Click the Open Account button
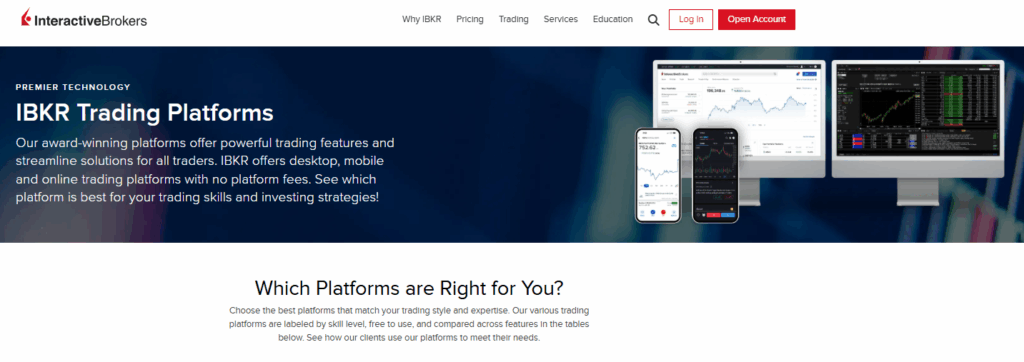1024x362 pixels. [756, 20]
